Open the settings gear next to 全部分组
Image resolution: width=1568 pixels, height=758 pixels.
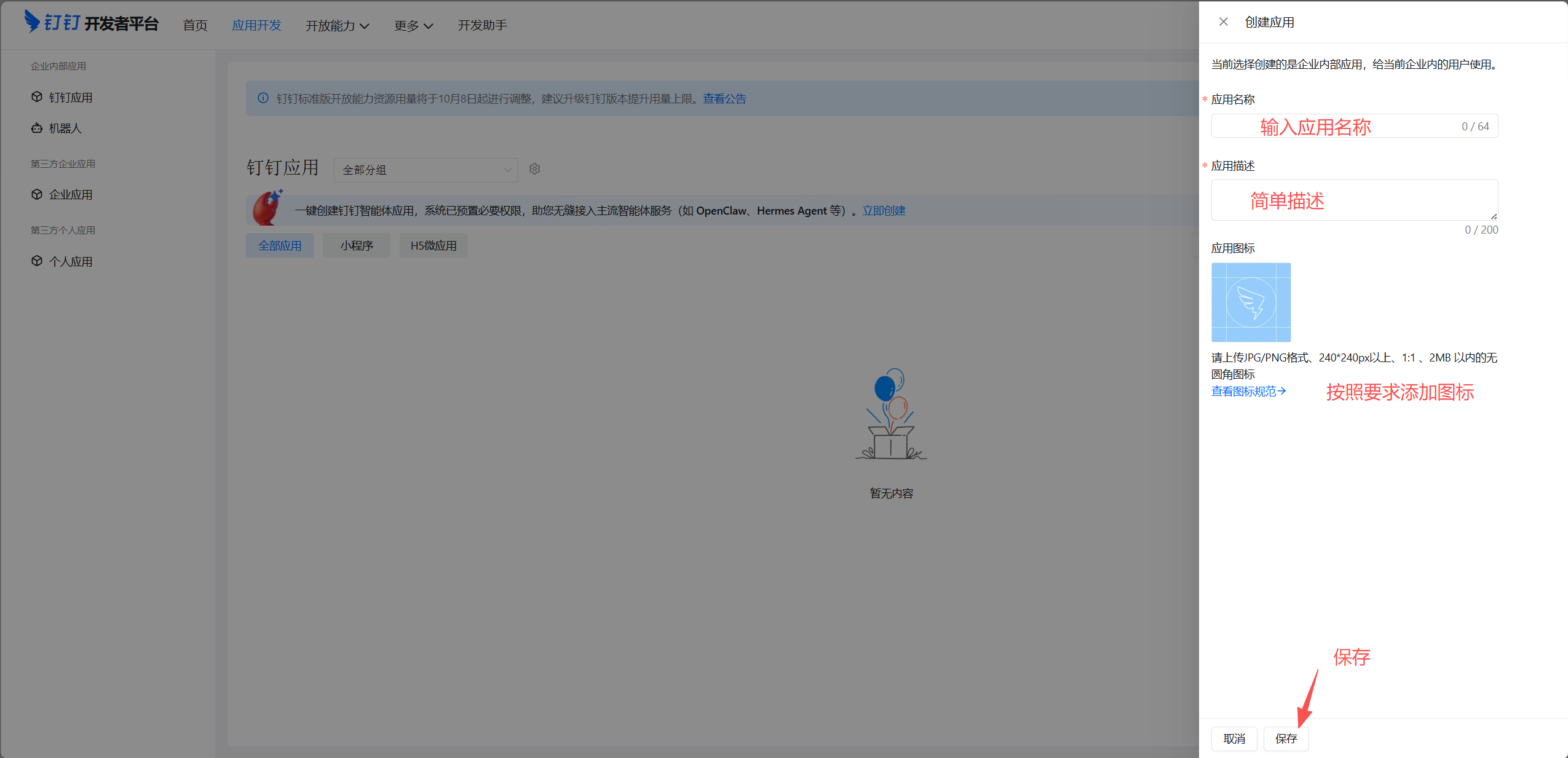534,169
